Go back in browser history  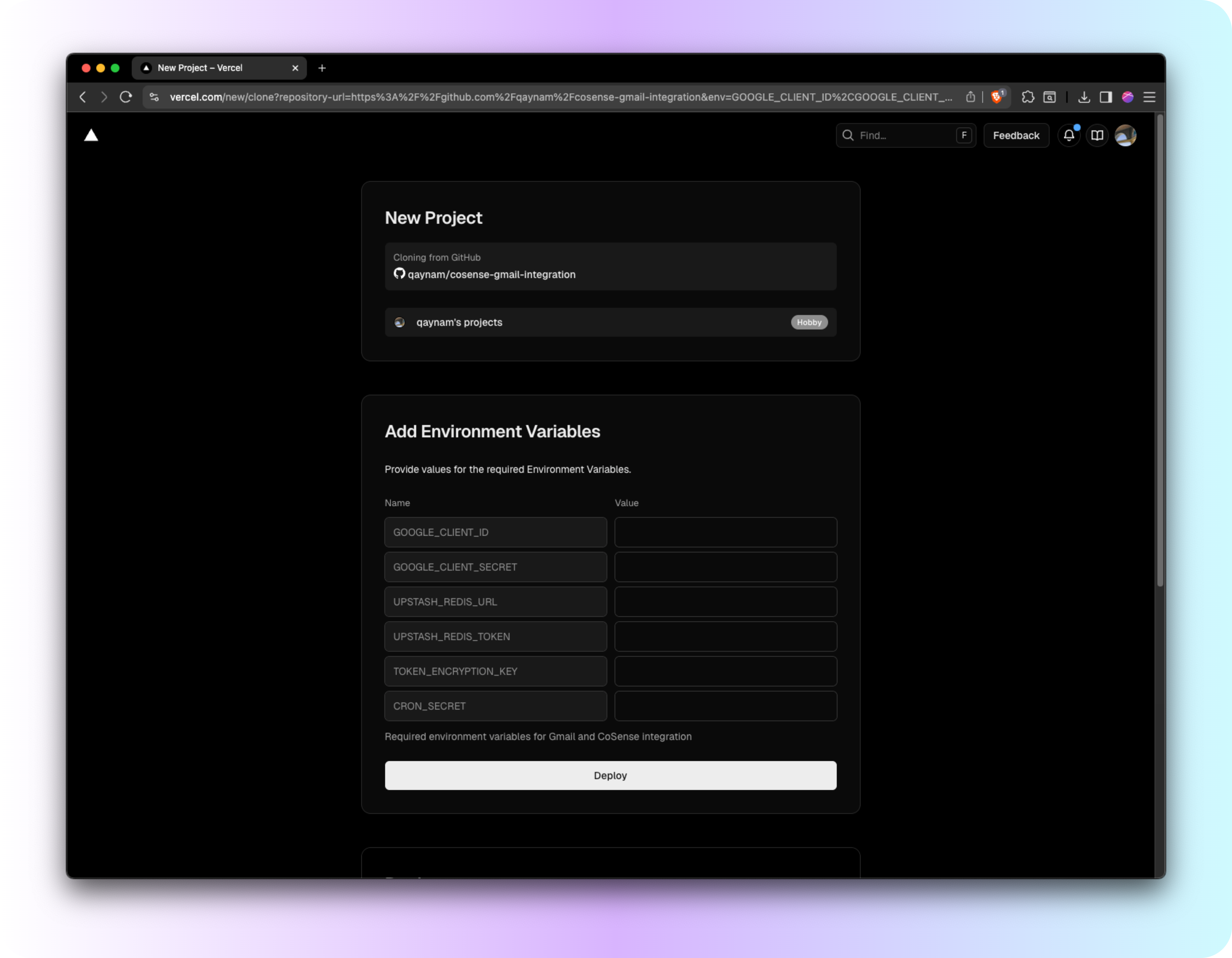pyautogui.click(x=83, y=97)
